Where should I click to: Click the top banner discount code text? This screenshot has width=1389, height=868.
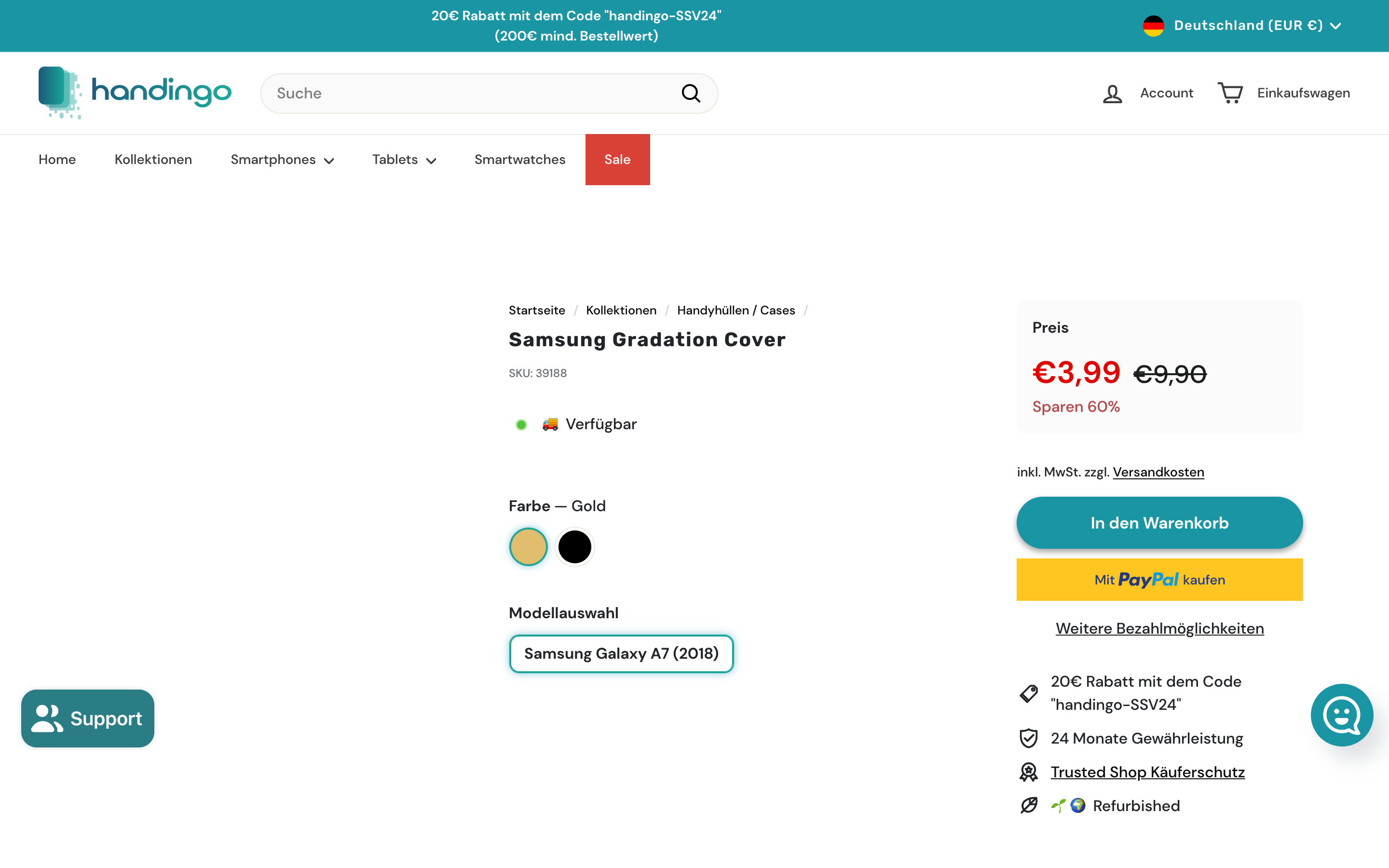576,26
